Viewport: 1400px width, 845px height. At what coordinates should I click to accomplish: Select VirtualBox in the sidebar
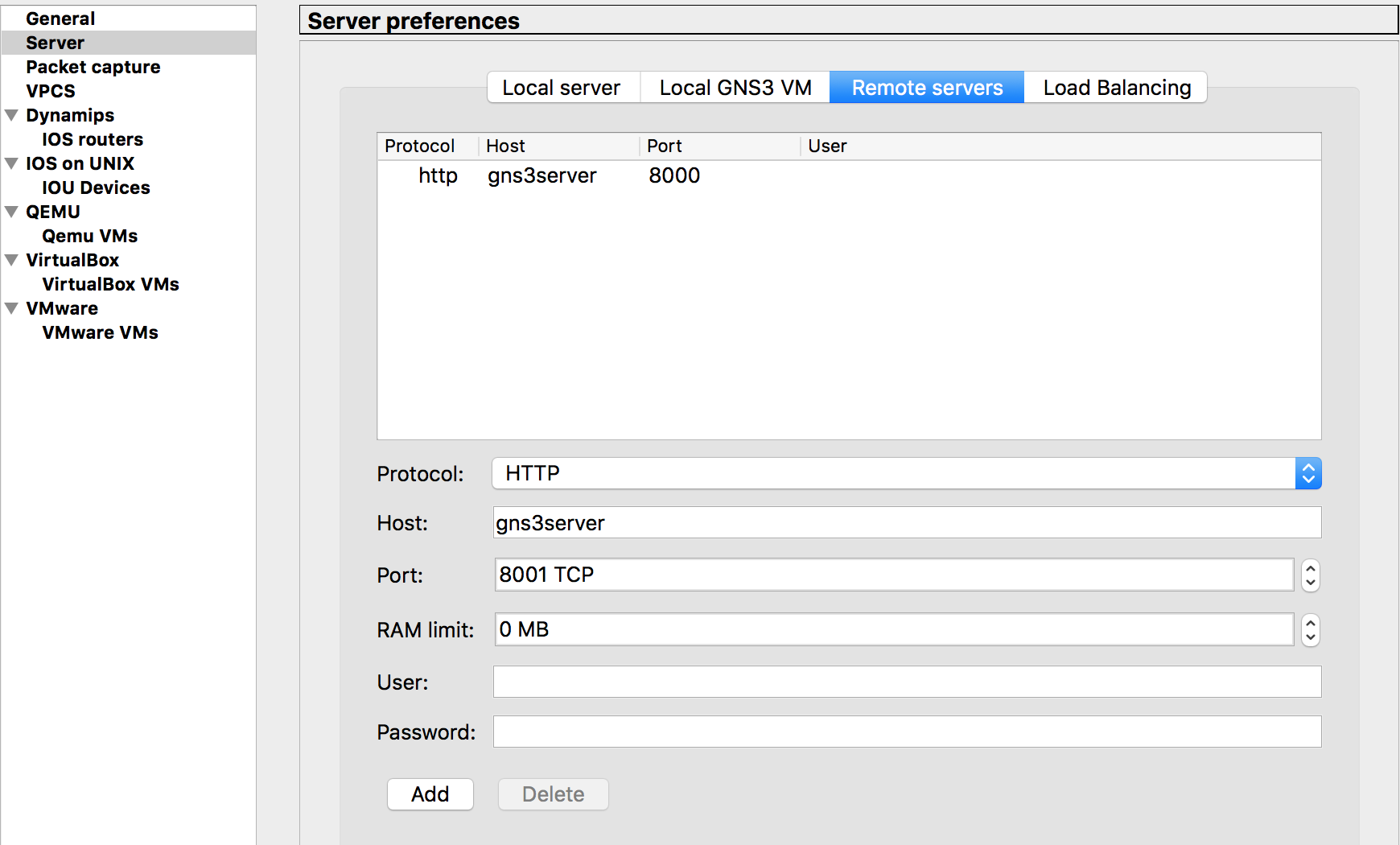[x=72, y=260]
